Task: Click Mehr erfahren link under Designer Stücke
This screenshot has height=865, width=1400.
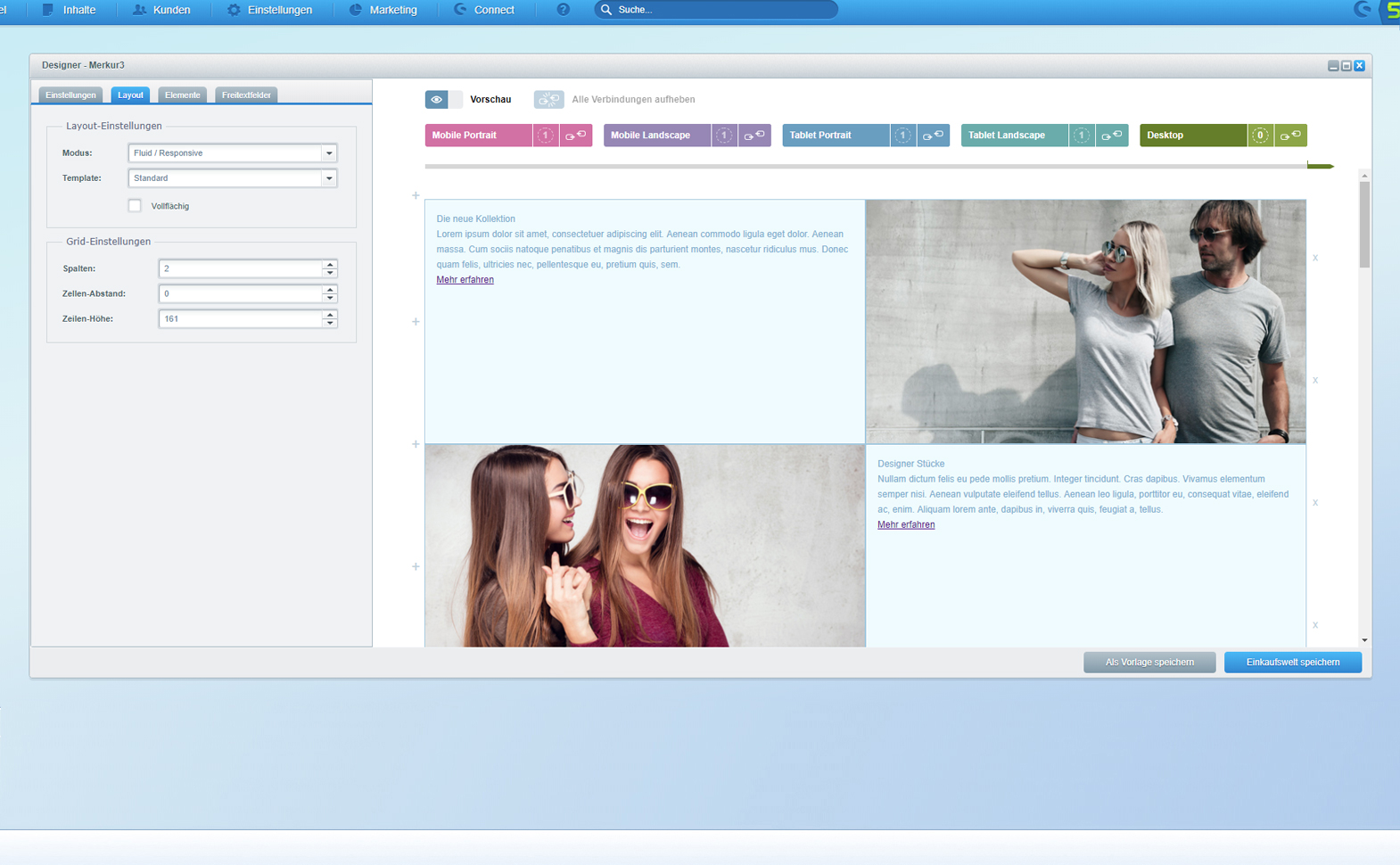Action: [906, 525]
